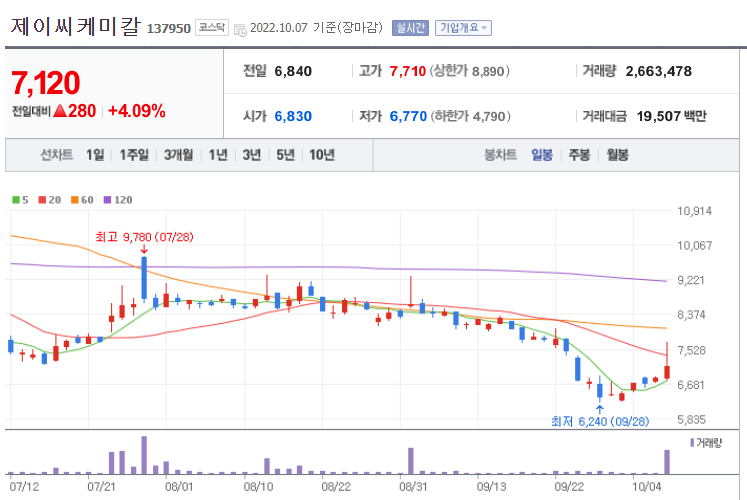The height and width of the screenshot is (500, 747).
Task: Click the green 5-day moving average legend swatch
Action: coord(16,200)
